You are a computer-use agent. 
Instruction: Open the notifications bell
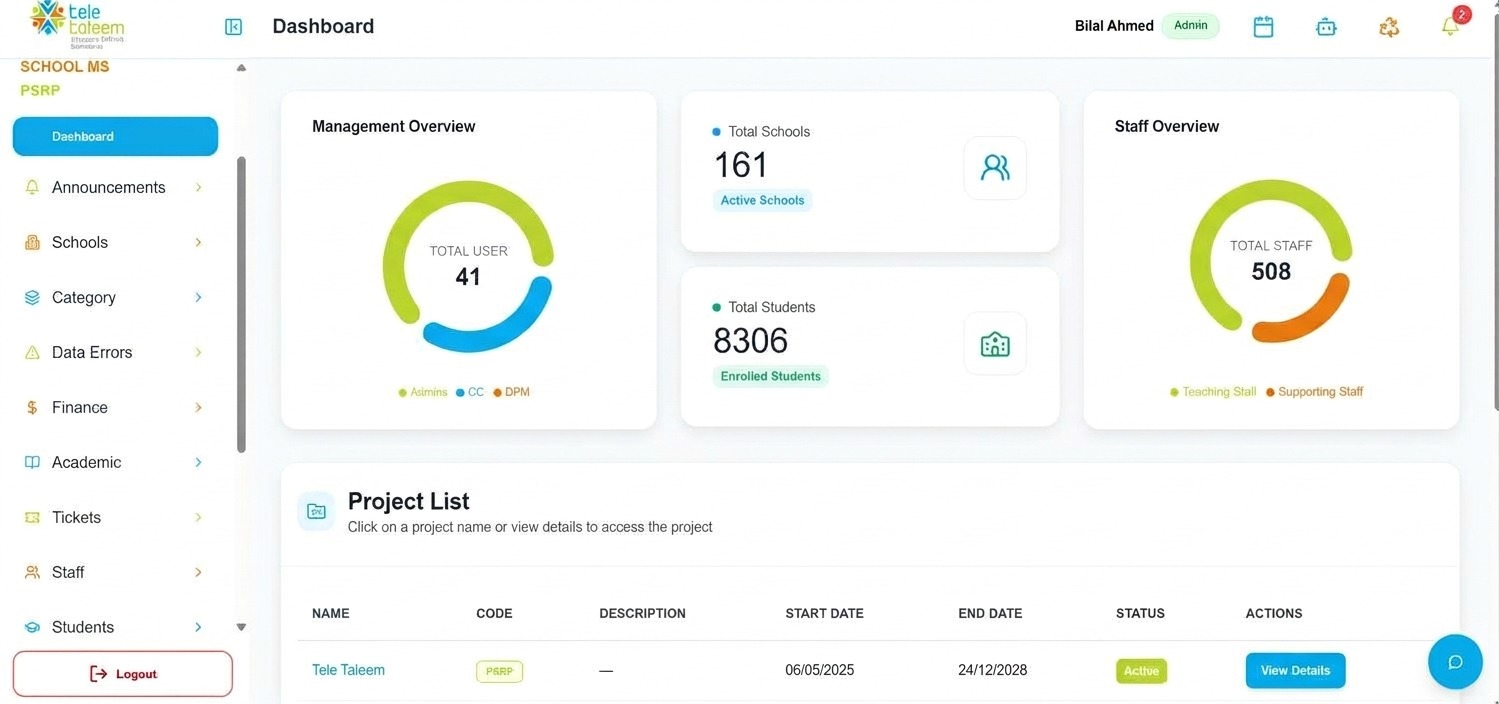pyautogui.click(x=1450, y=27)
